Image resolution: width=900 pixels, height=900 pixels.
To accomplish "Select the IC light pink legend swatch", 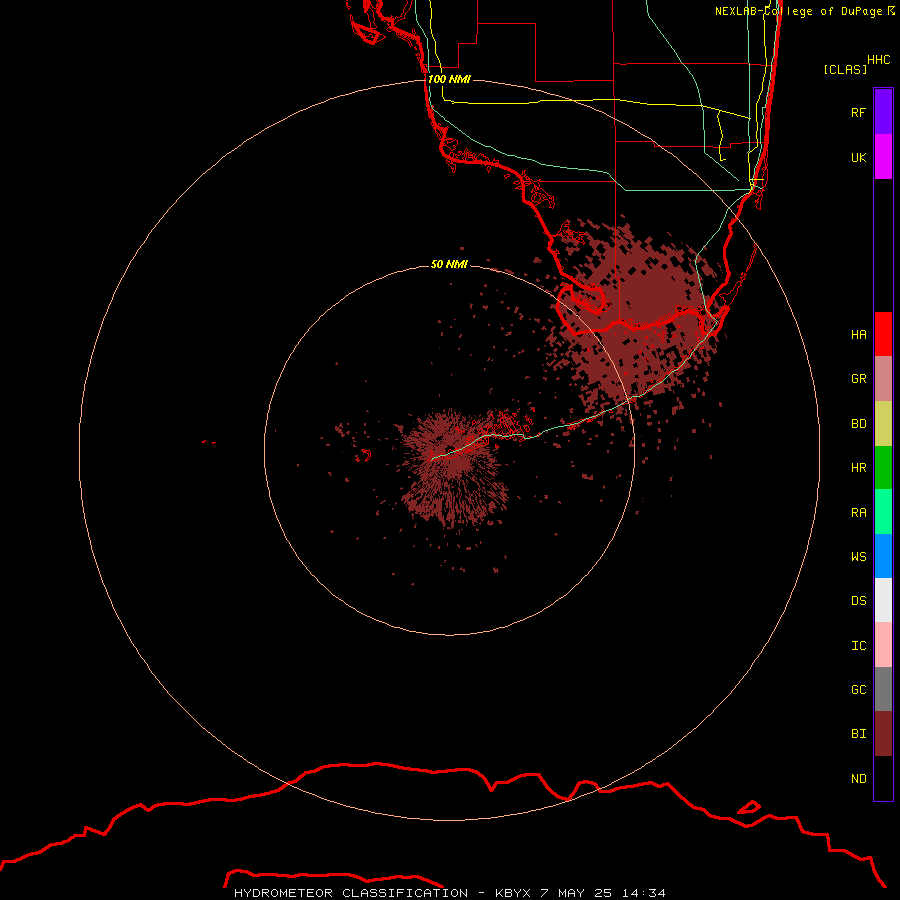I will [x=883, y=645].
